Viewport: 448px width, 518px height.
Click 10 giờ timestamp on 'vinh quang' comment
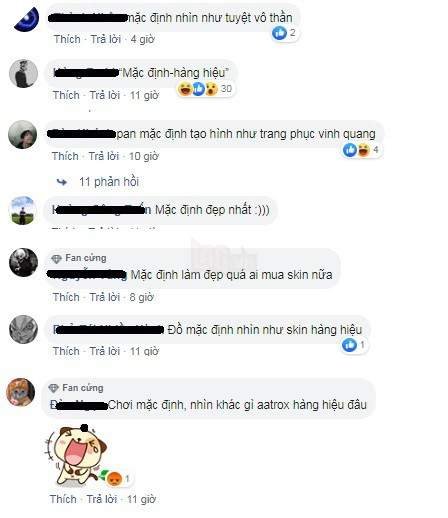tap(144, 156)
